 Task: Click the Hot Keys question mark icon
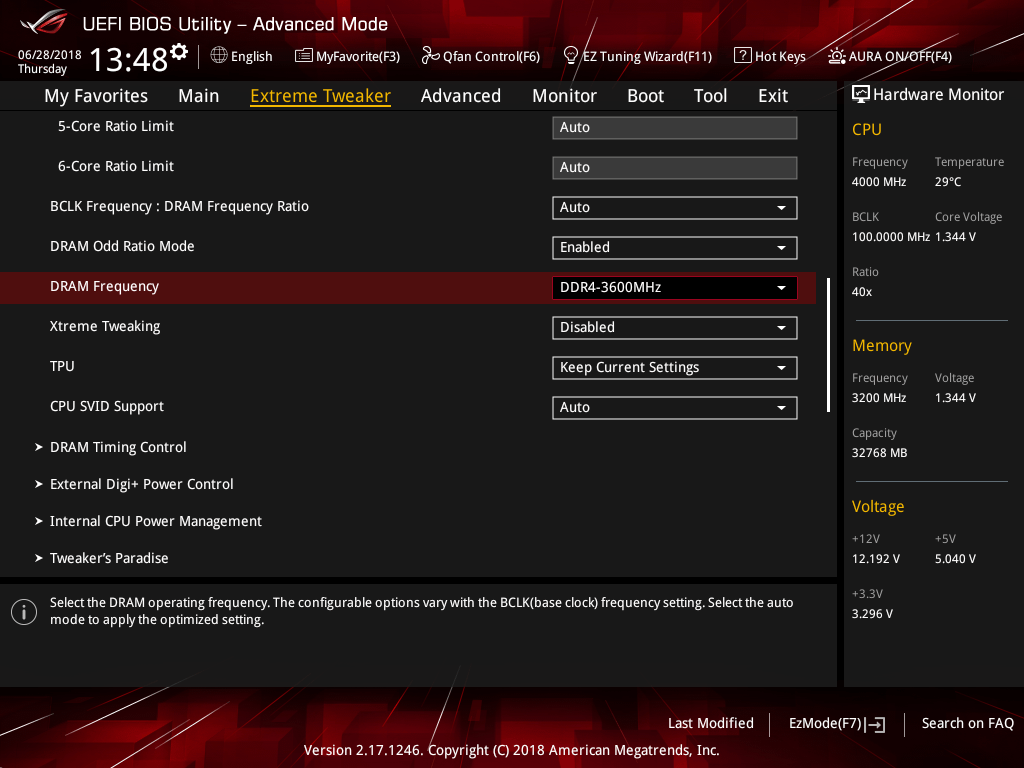coord(743,56)
